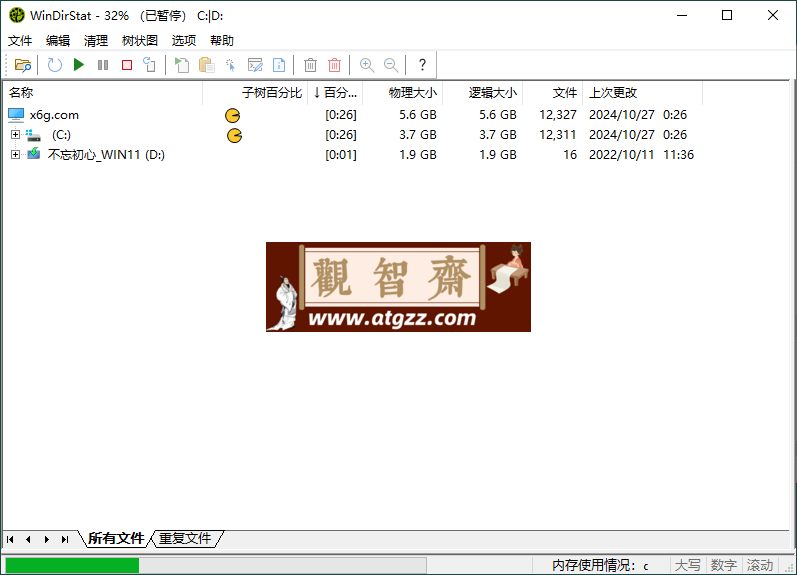797x575 pixels.
Task: Click the 5.6 GB physical size cell
Action: (x=417, y=115)
